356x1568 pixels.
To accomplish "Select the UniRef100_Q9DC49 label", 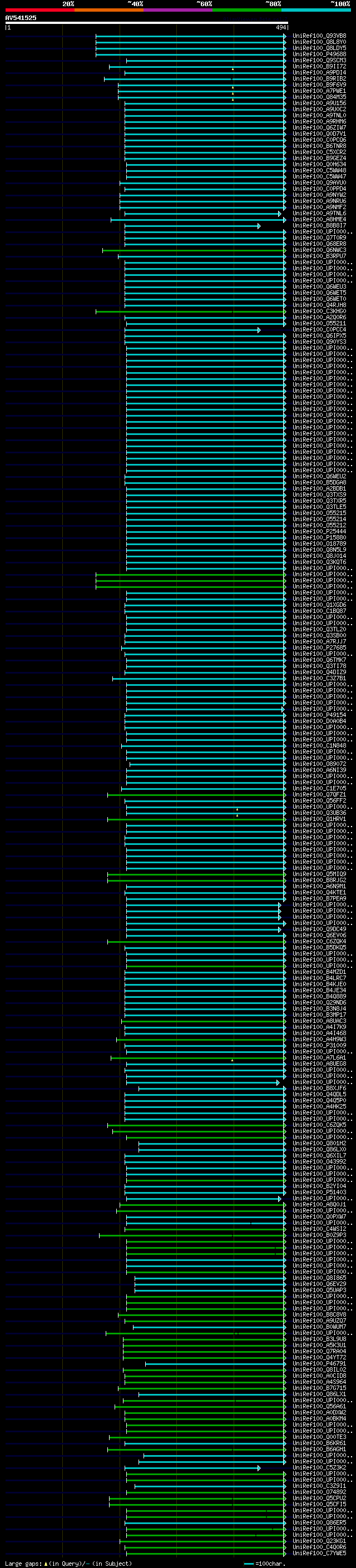I will tap(319, 929).
